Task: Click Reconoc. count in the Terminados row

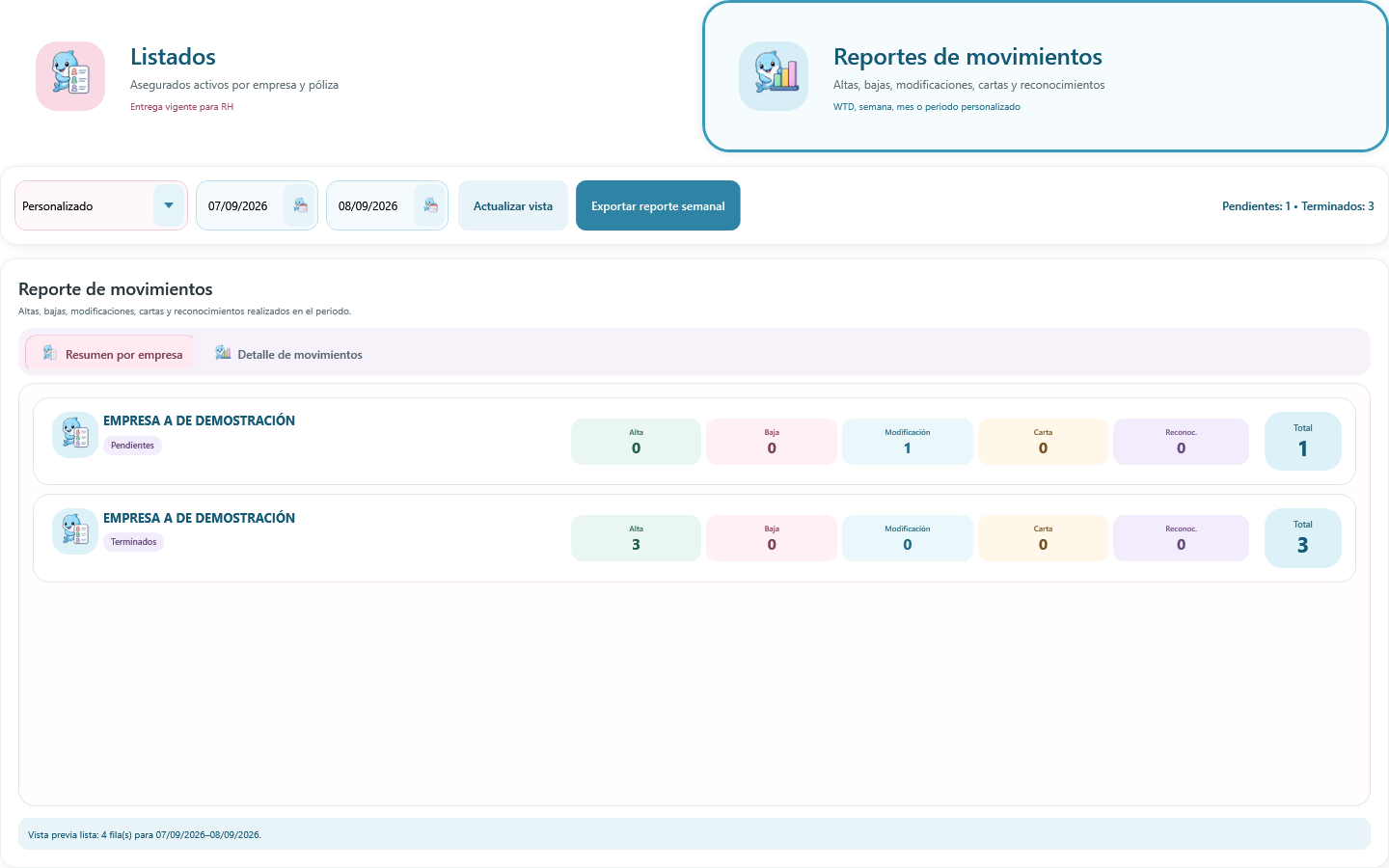Action: pos(1181,538)
